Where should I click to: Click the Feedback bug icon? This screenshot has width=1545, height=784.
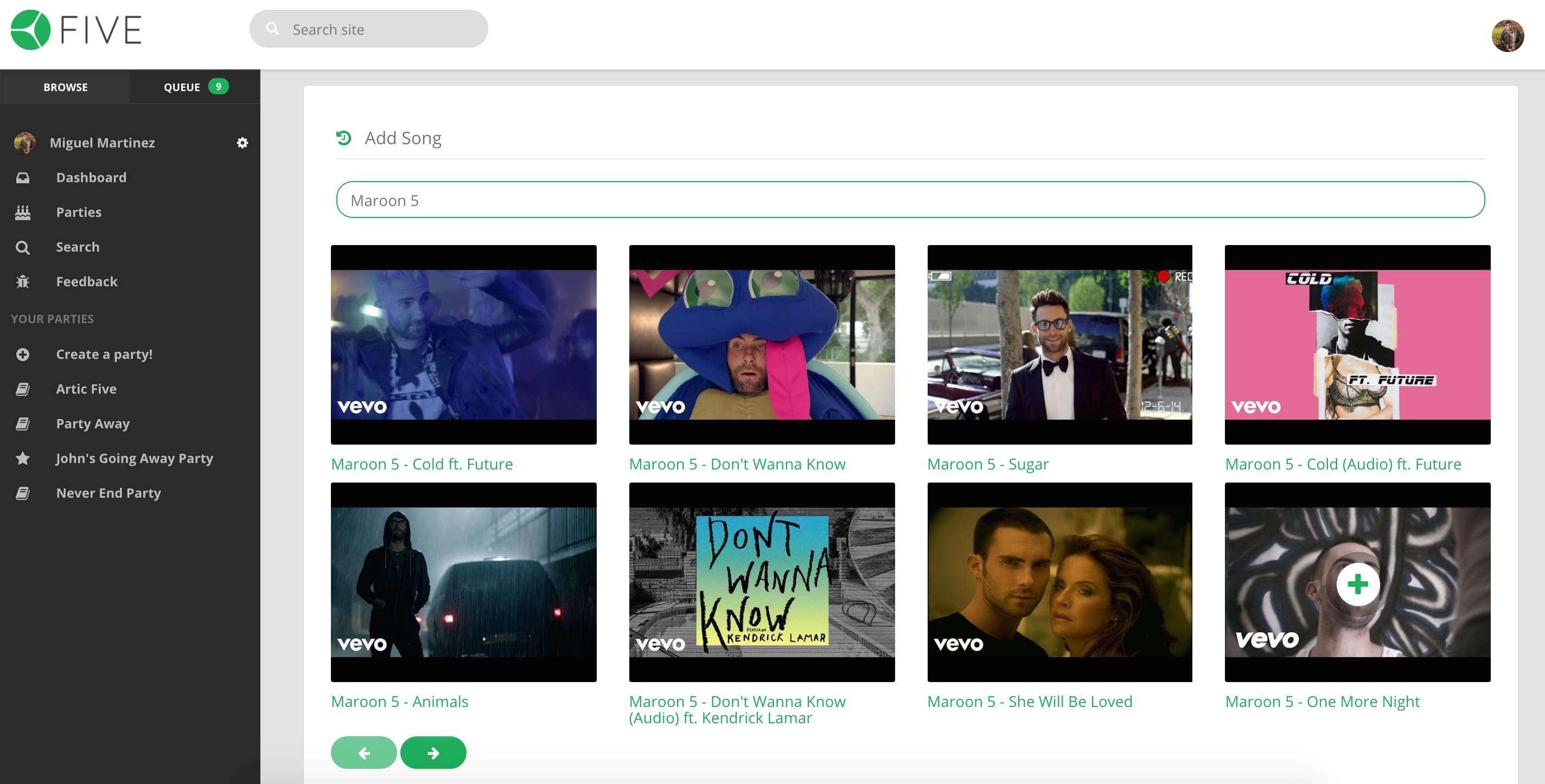[23, 282]
